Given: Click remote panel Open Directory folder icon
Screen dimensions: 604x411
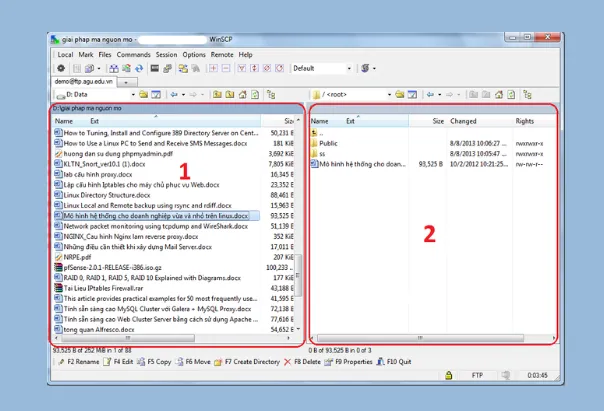Looking at the screenshot, I should pos(400,94).
